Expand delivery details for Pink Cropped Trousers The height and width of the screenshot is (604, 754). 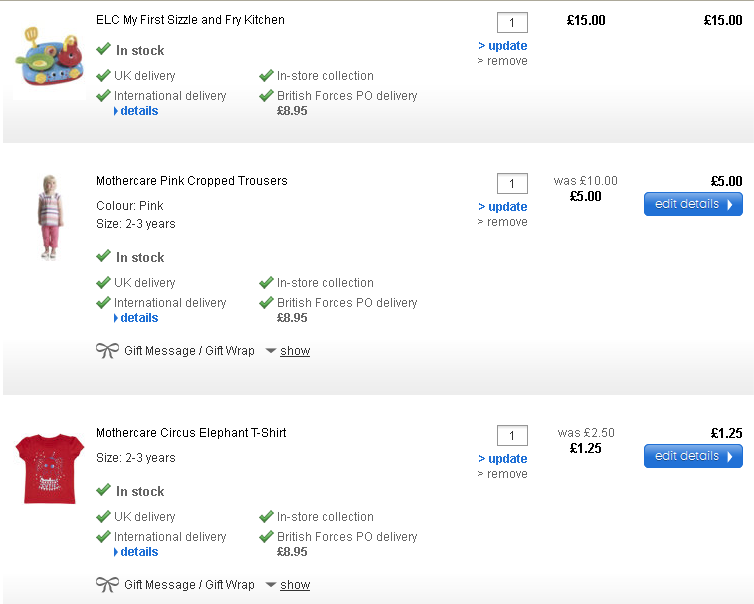pos(138,318)
